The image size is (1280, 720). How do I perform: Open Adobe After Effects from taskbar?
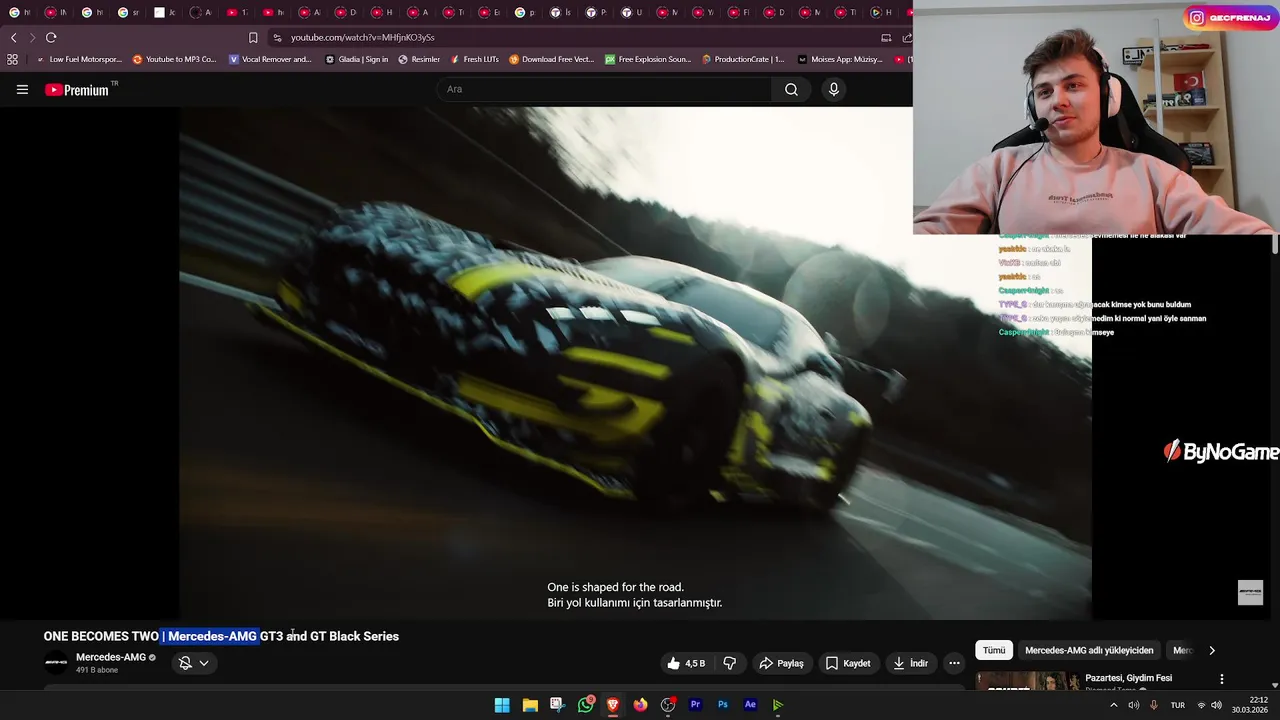[750, 705]
